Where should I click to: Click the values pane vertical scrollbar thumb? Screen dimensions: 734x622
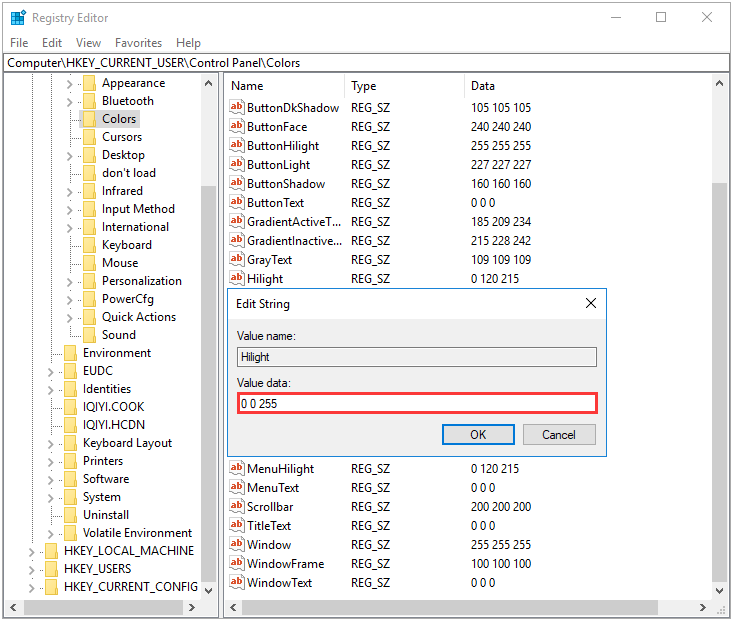(719, 381)
